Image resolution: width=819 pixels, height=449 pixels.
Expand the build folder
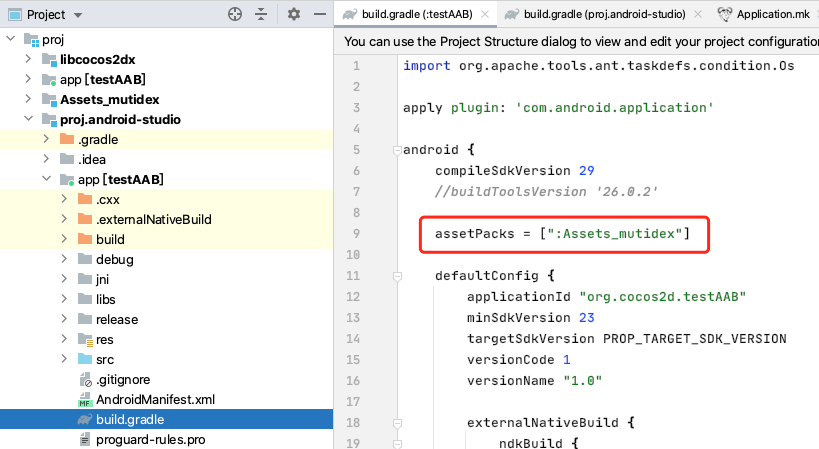pyautogui.click(x=64, y=239)
